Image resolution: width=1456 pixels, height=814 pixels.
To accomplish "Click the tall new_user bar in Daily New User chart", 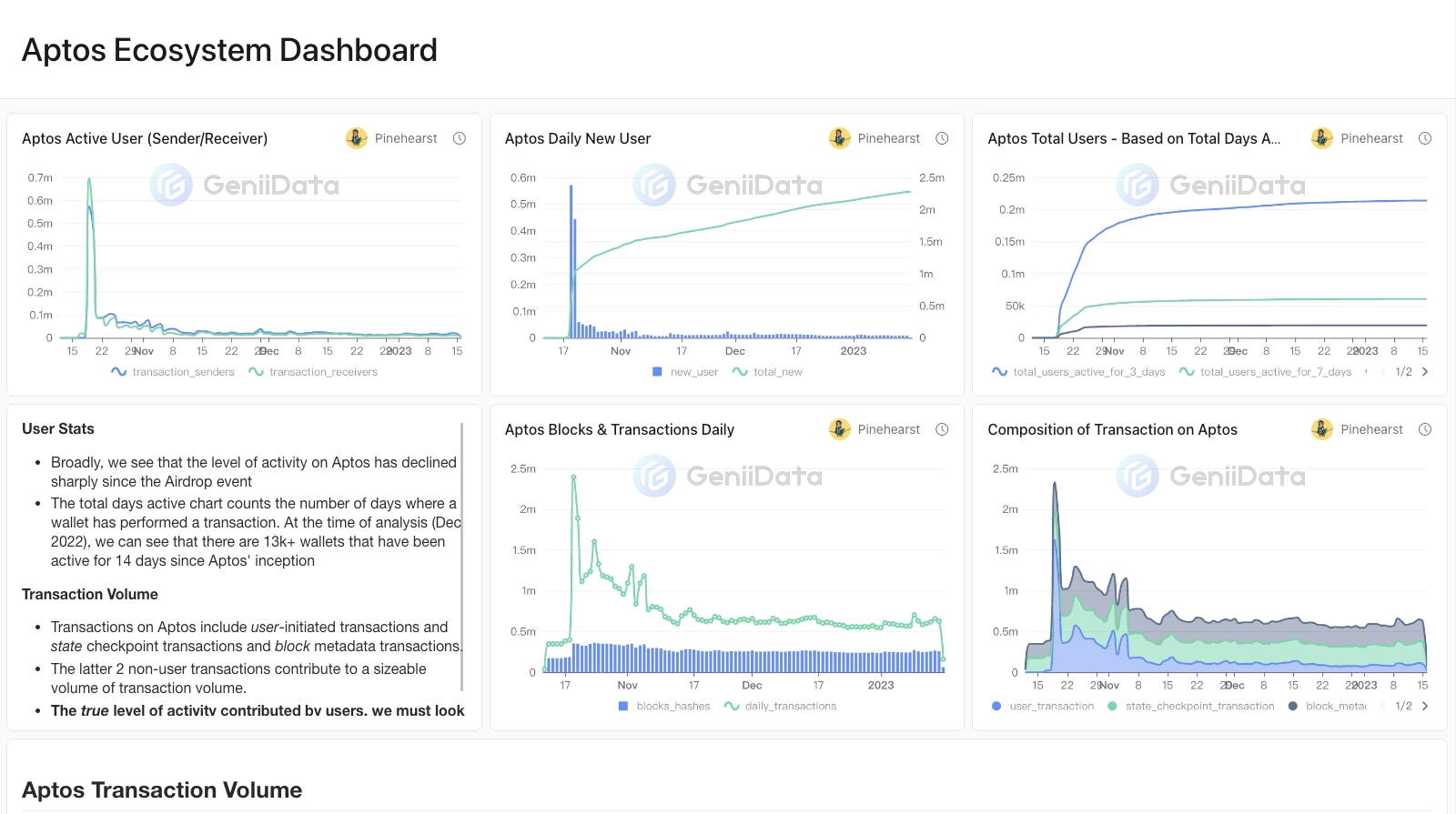I will pyautogui.click(x=571, y=262).
